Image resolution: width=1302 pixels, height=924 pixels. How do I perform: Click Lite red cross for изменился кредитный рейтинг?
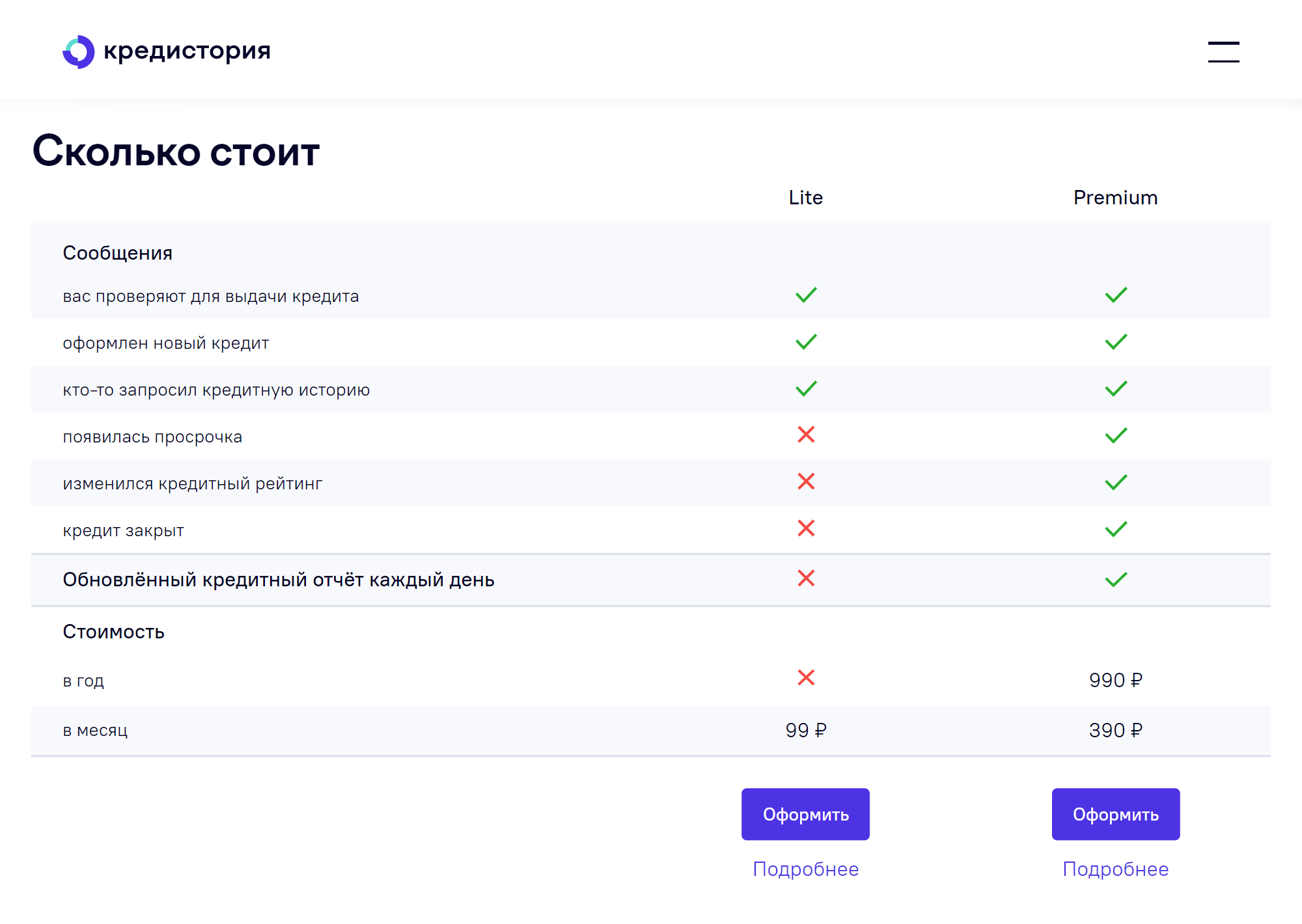(806, 482)
